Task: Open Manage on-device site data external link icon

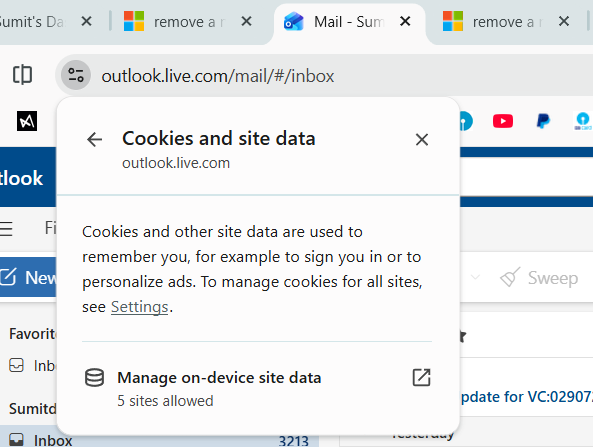Action: pos(422,377)
